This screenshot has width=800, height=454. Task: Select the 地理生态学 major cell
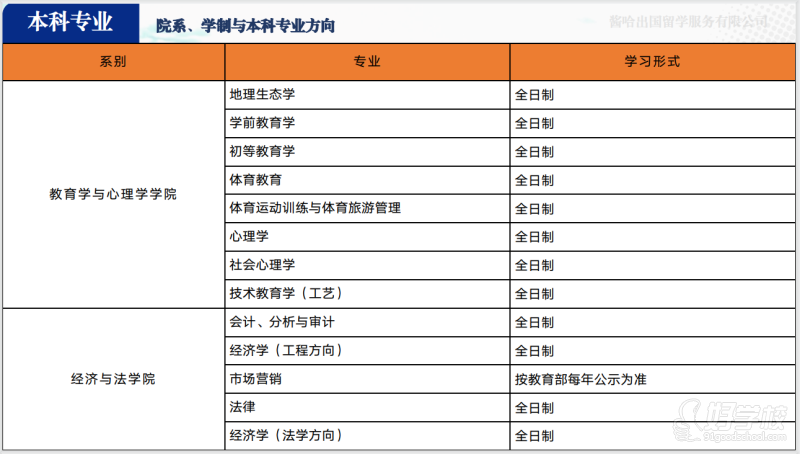(x=262, y=94)
